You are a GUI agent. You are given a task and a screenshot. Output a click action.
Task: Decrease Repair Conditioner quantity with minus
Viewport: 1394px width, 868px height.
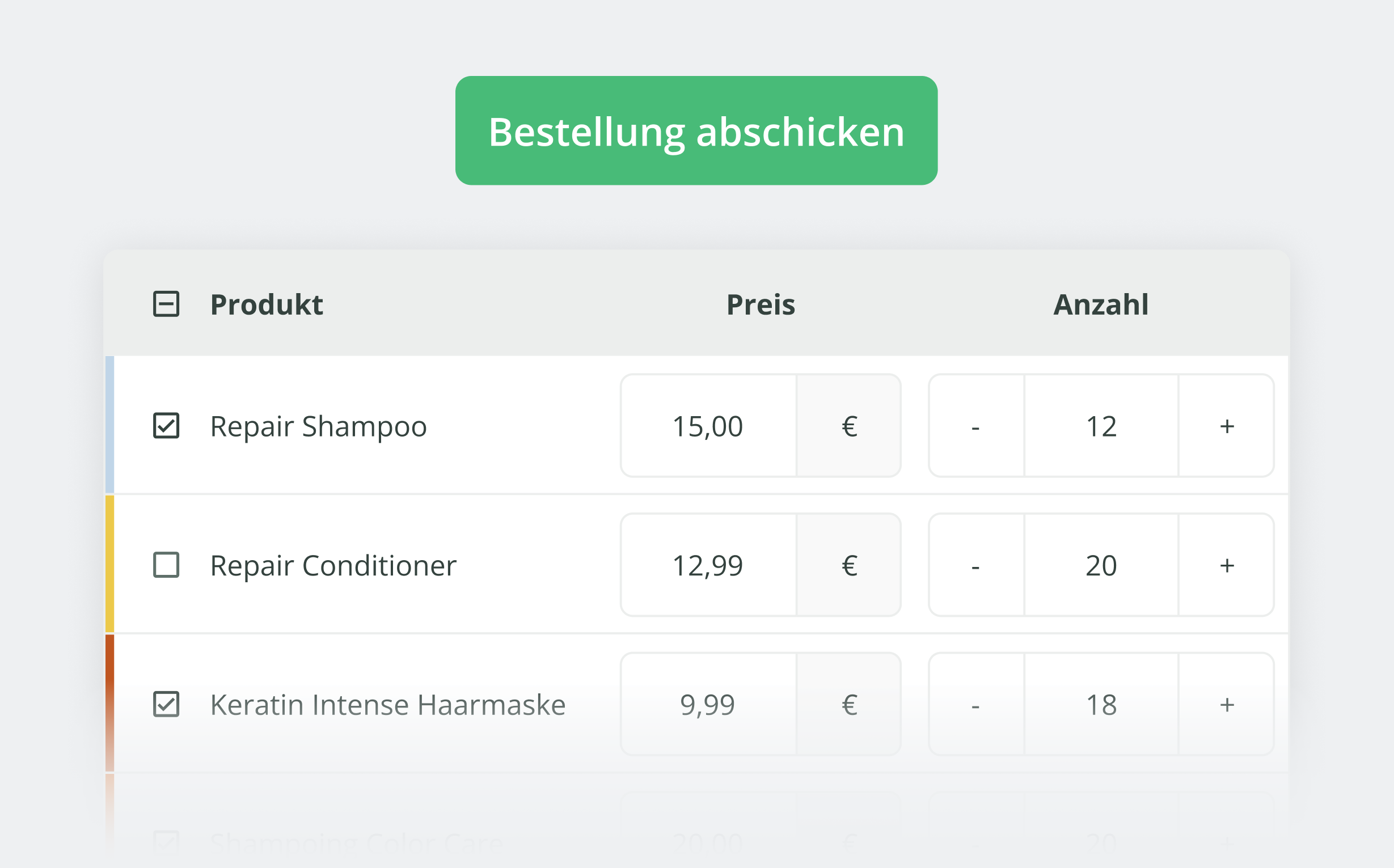point(975,565)
